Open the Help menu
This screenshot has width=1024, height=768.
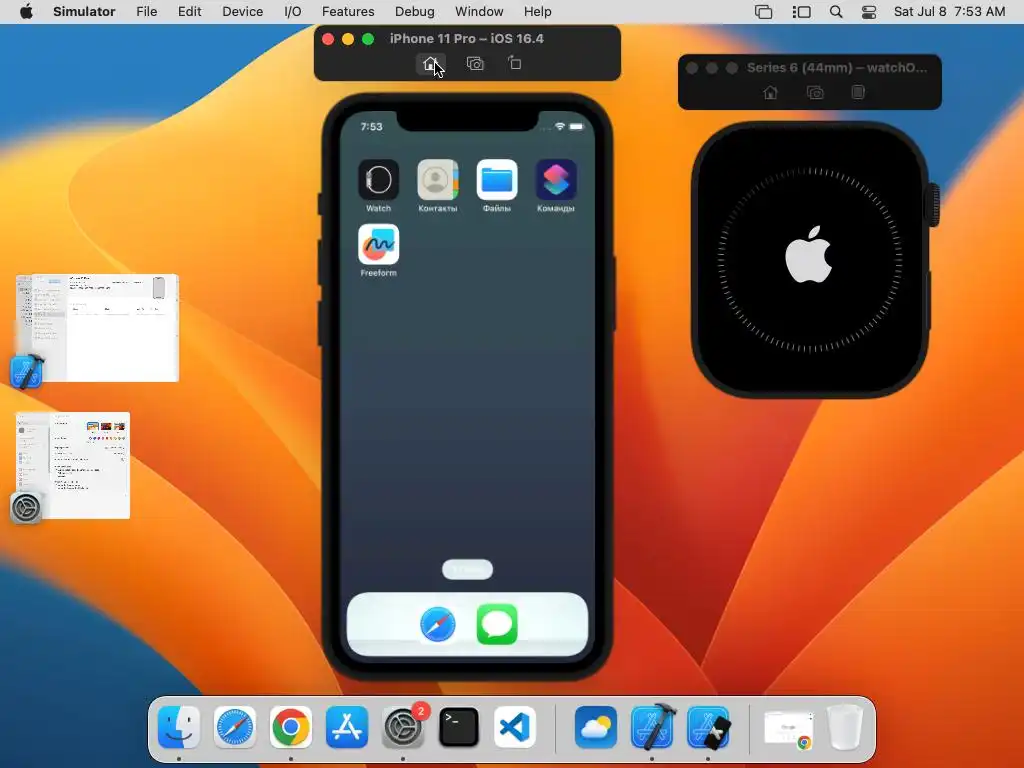point(537,12)
